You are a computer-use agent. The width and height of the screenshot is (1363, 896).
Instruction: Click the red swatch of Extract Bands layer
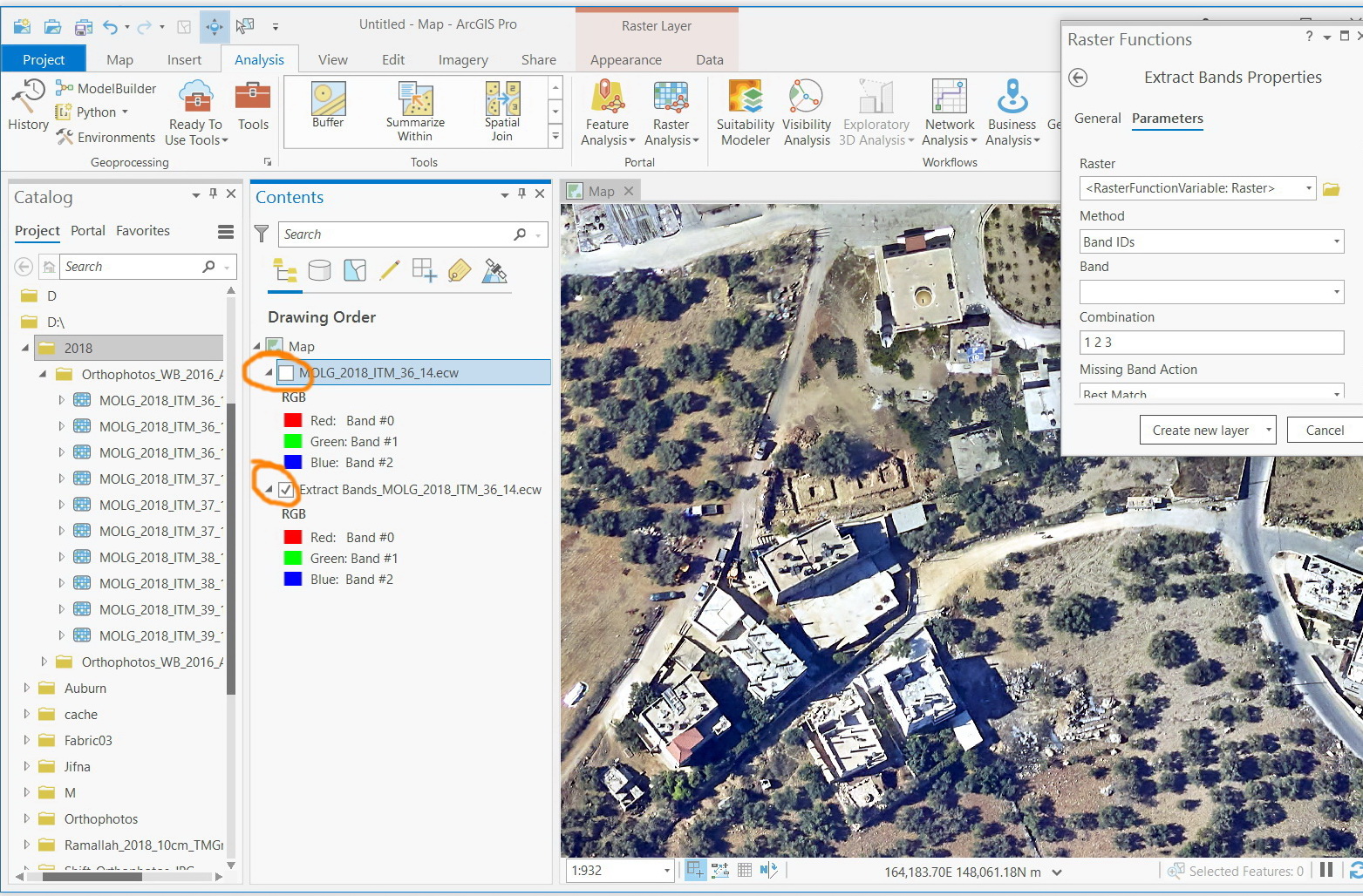pos(293,538)
